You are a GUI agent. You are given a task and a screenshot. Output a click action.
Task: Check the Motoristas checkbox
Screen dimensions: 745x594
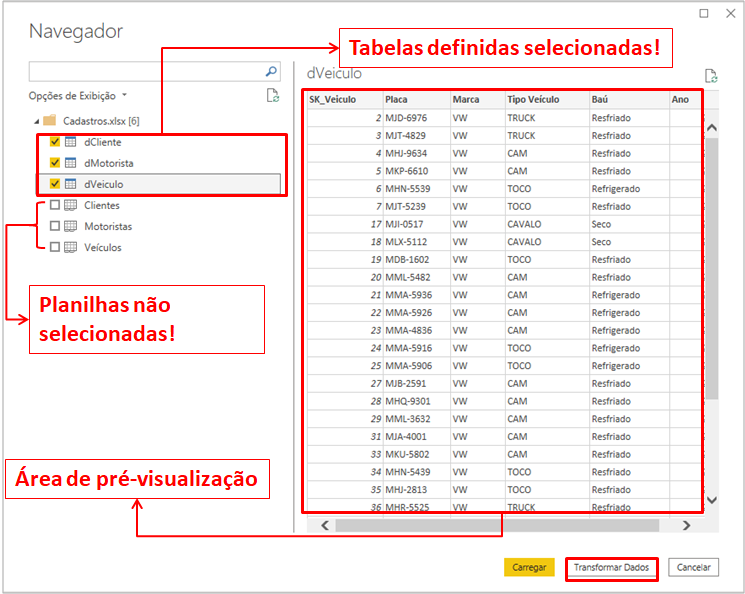point(54,226)
